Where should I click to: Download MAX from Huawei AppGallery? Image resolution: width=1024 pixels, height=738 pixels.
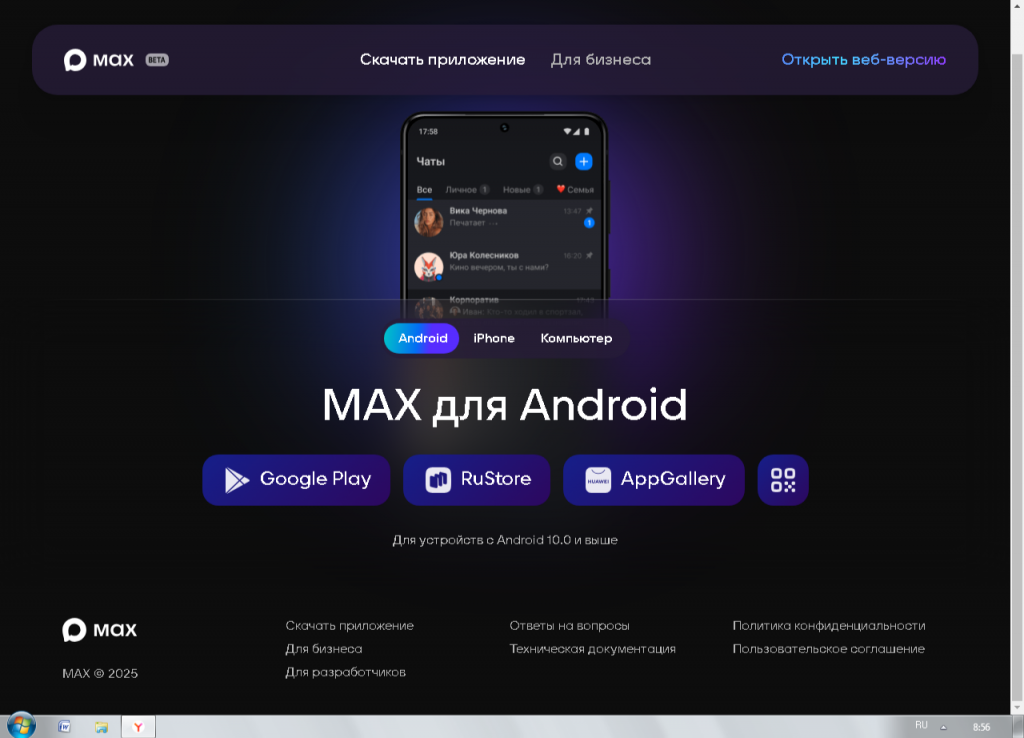[654, 480]
